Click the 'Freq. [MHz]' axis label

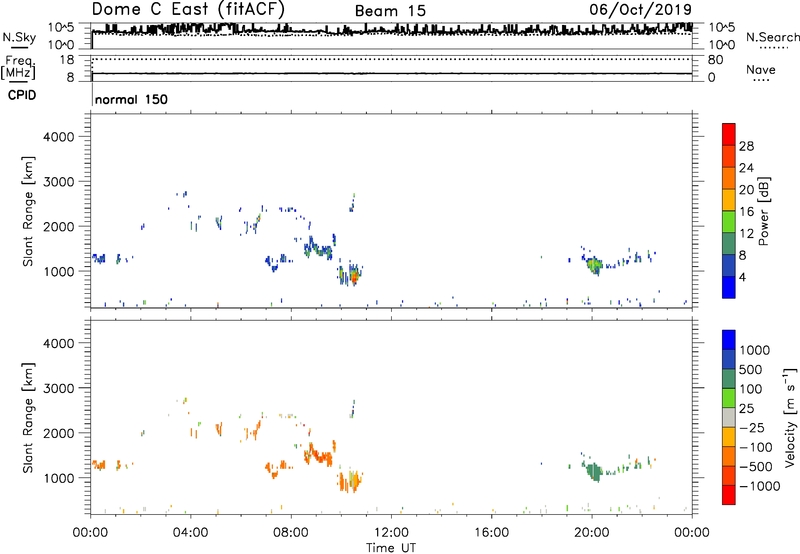(x=18, y=67)
